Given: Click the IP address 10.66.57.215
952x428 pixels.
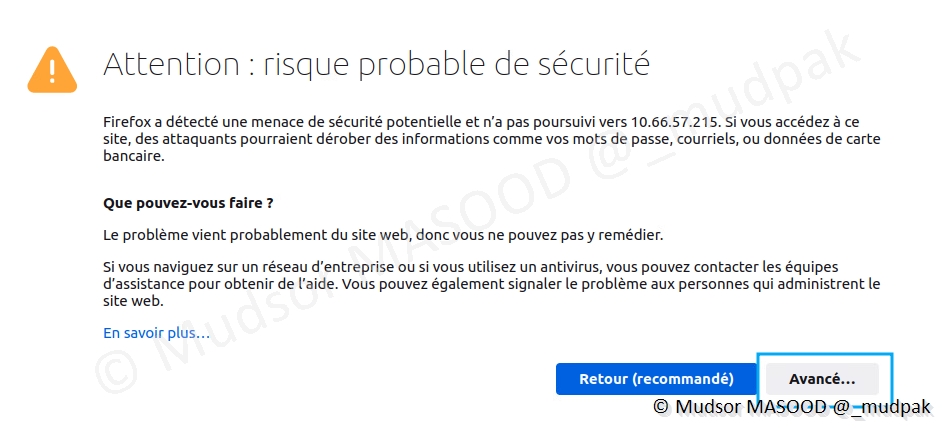Looking at the screenshot, I should pyautogui.click(x=664, y=121).
